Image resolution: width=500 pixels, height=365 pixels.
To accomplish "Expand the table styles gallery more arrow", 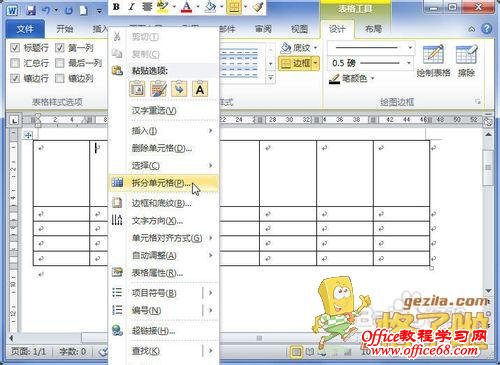I will 271,78.
